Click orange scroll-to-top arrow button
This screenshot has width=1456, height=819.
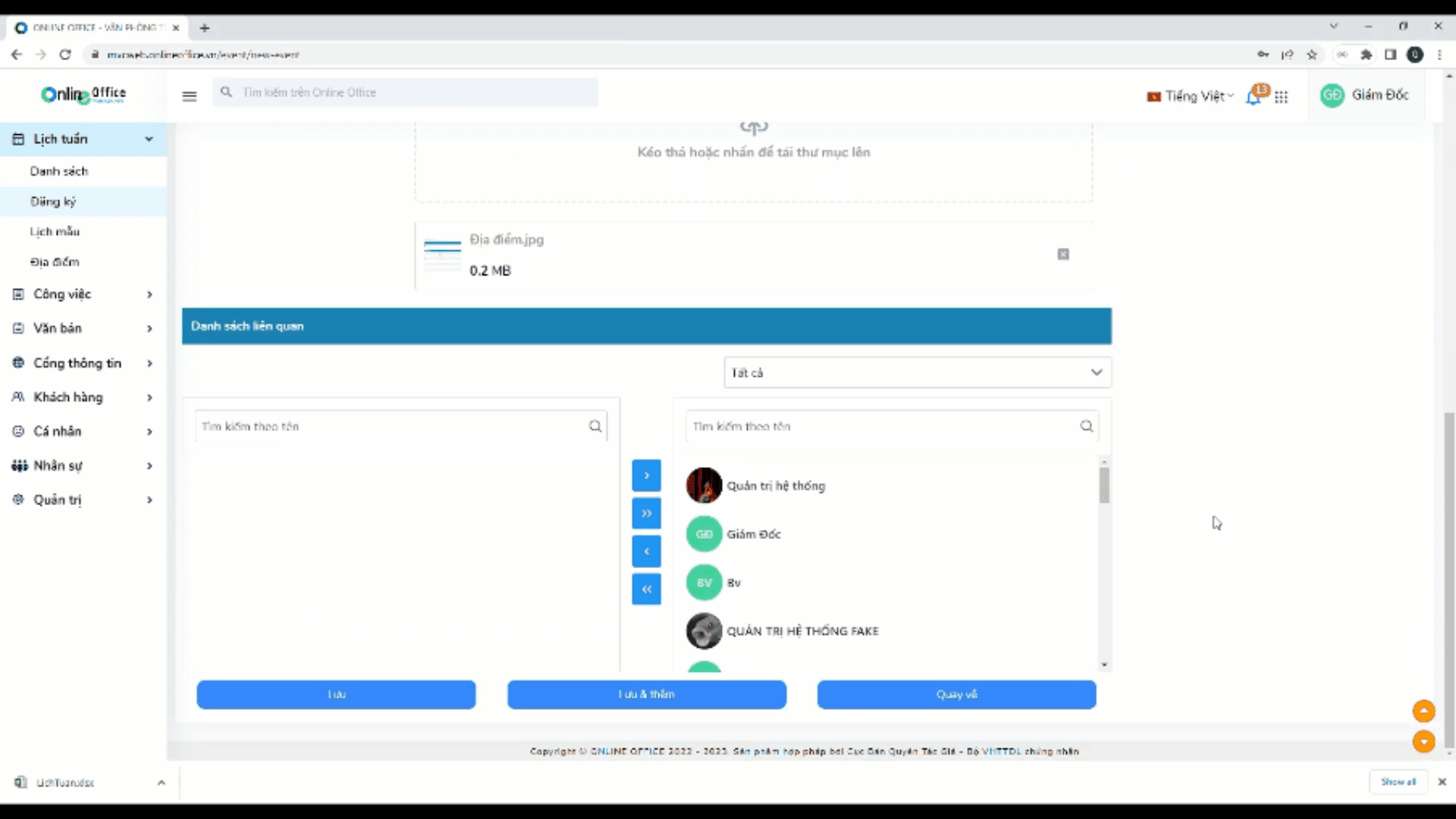(x=1423, y=711)
